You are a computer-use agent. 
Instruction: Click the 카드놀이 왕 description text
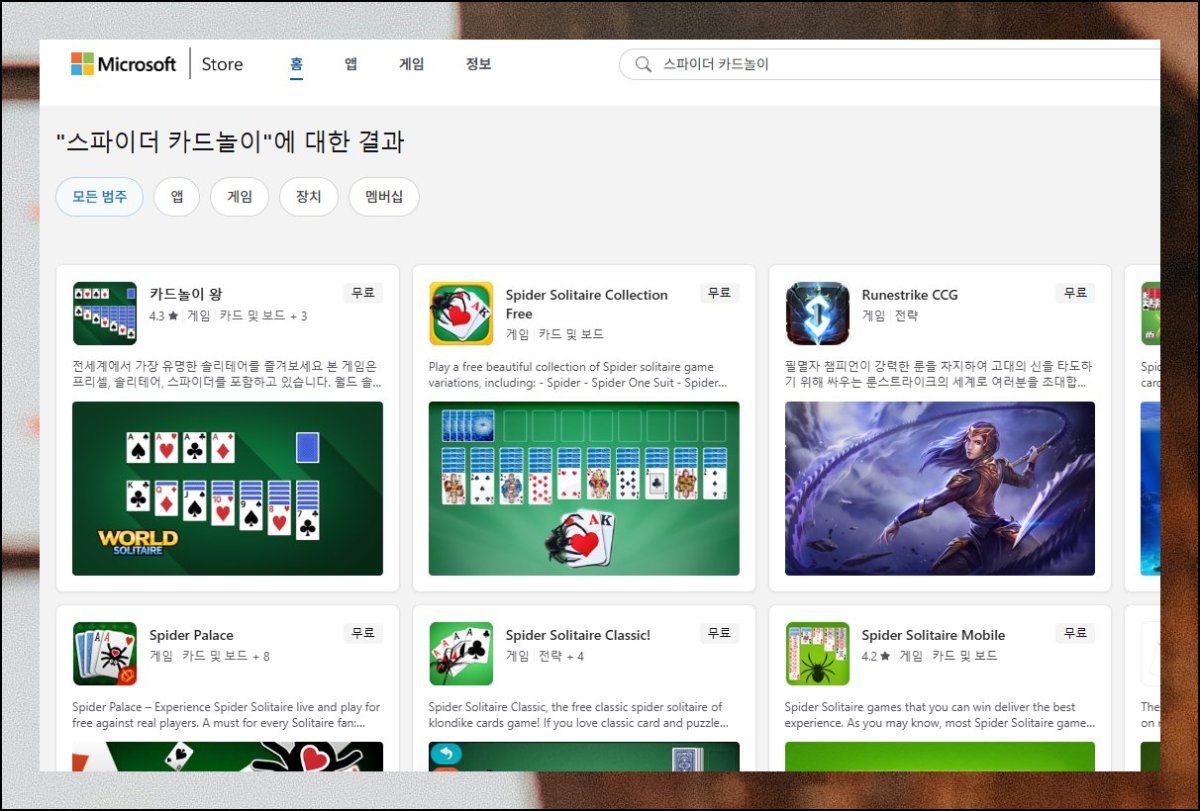click(226, 374)
